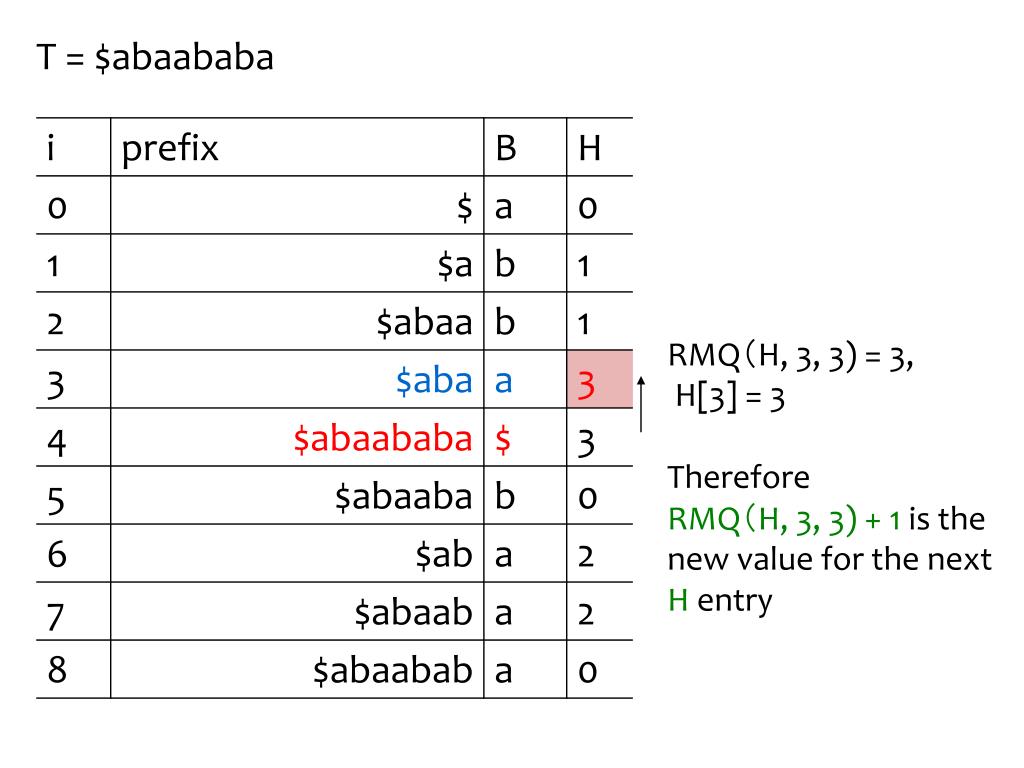Select the prefix $abaabab in row 8
Screen dimensions: 1024x768
392,671
